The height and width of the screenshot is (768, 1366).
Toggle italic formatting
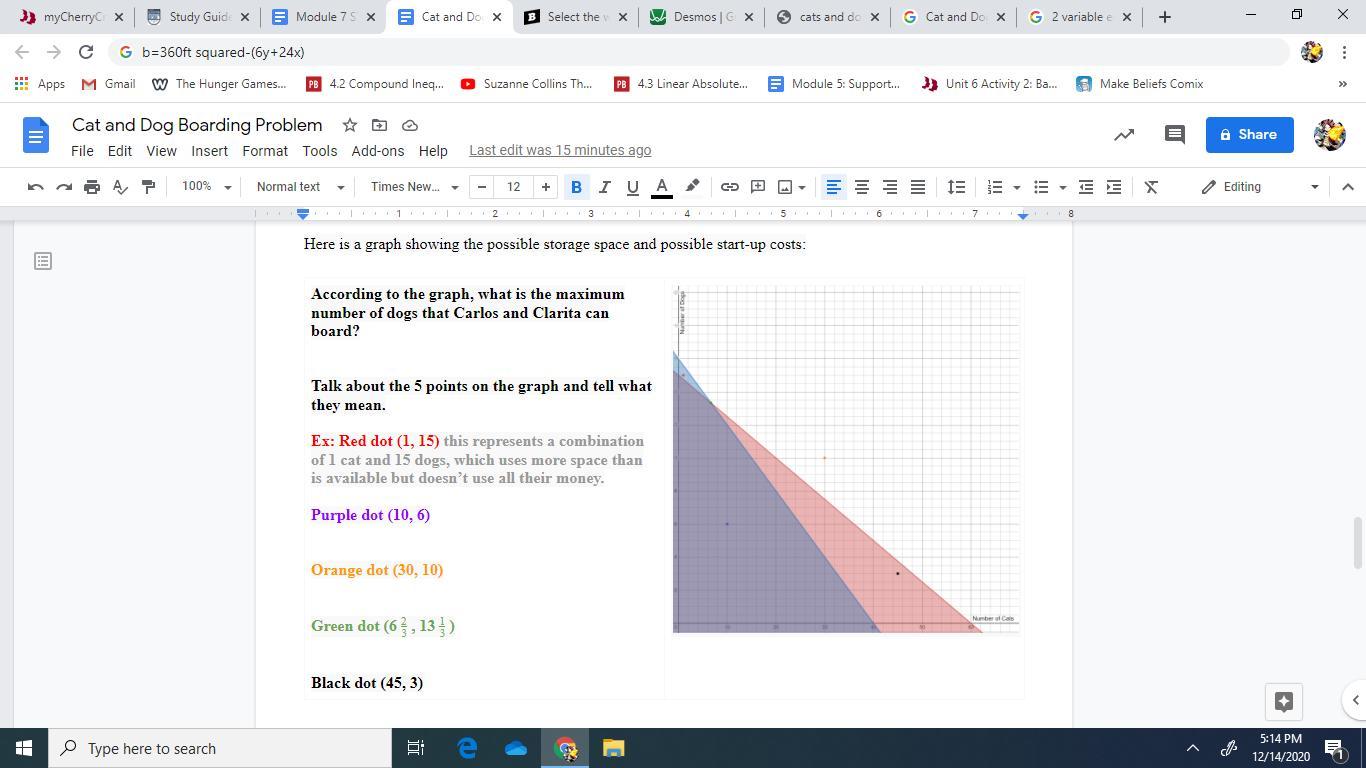[x=604, y=187]
